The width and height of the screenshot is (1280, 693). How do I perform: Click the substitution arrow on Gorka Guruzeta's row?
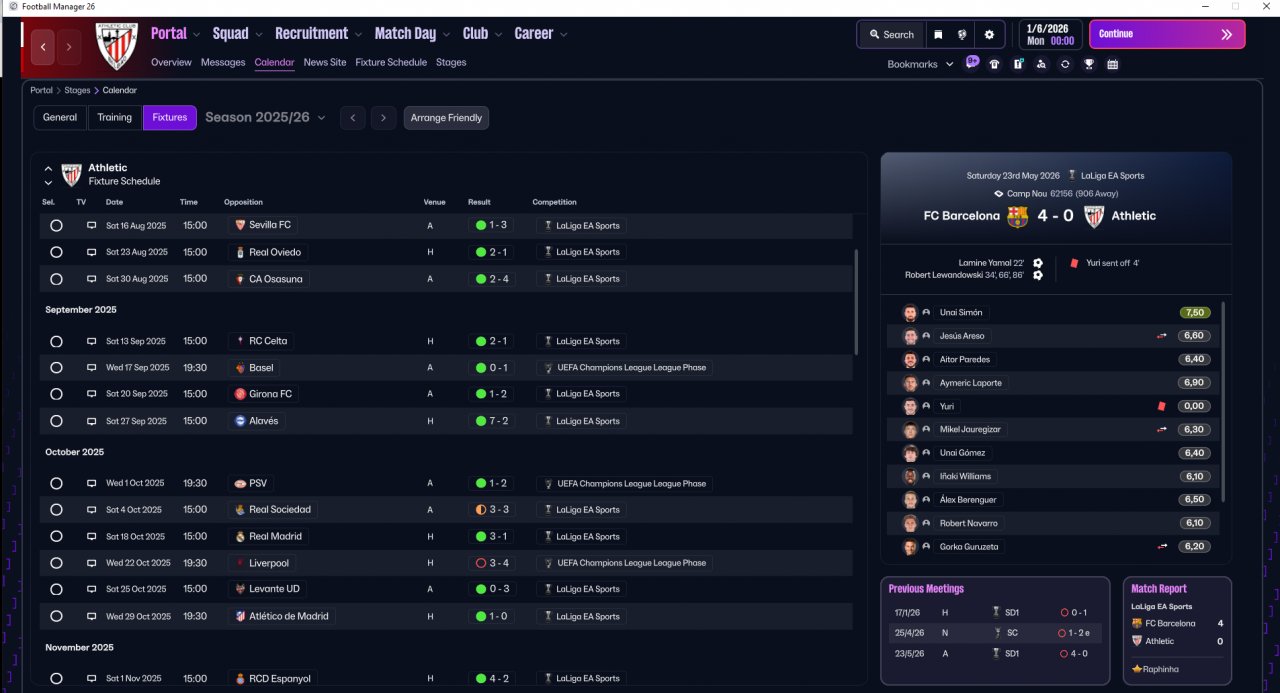pos(1162,547)
